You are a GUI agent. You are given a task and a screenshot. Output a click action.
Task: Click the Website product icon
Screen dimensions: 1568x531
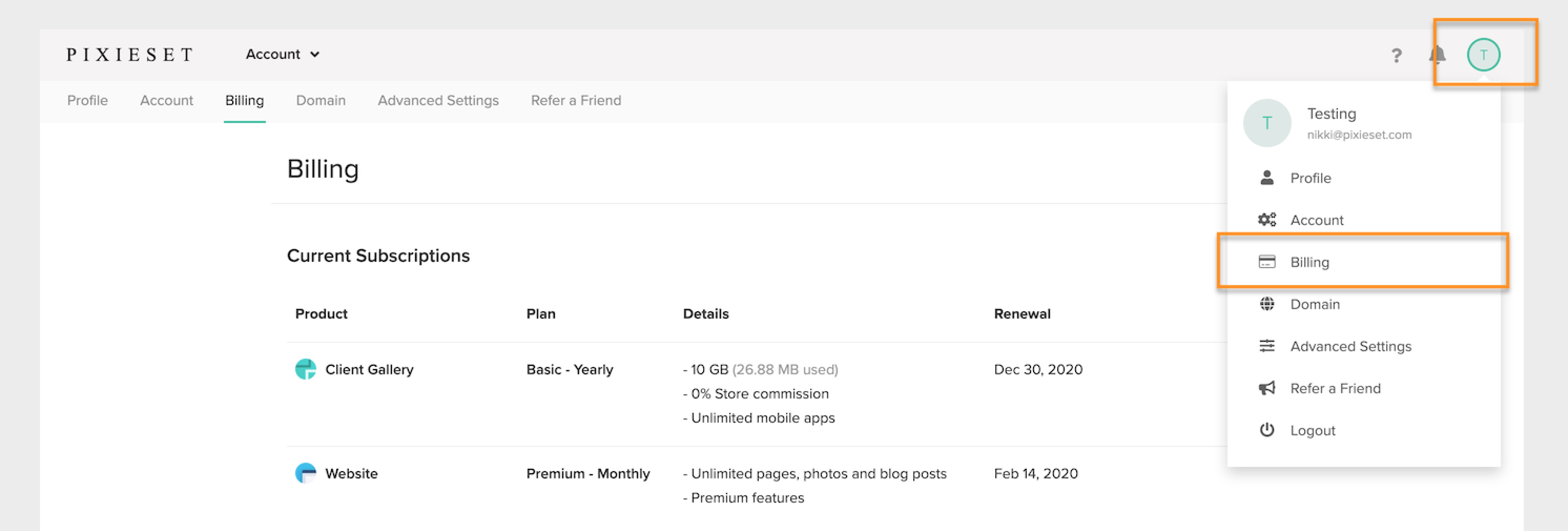pyautogui.click(x=306, y=473)
